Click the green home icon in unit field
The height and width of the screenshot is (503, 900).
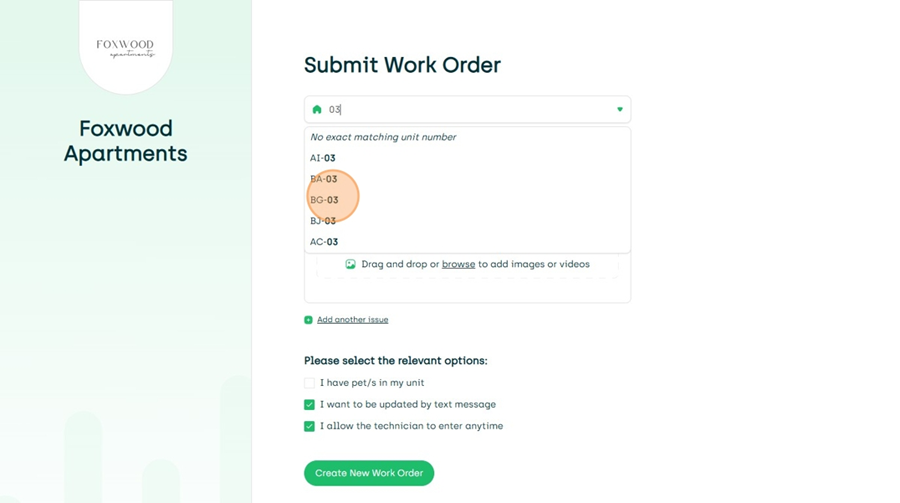click(x=317, y=109)
